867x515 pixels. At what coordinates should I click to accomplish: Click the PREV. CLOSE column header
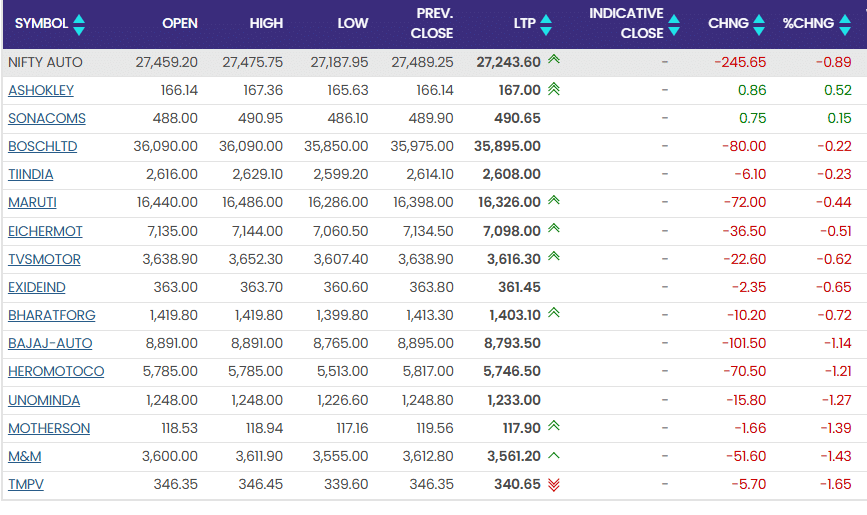pos(432,23)
